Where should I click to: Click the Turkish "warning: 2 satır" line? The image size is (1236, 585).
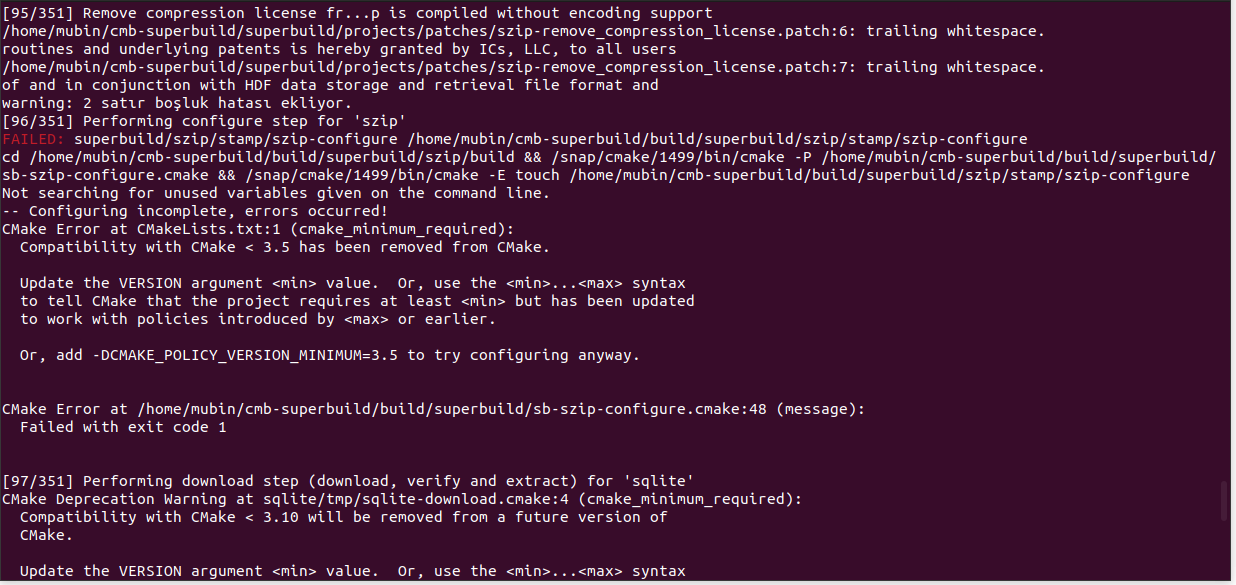[x=175, y=103]
